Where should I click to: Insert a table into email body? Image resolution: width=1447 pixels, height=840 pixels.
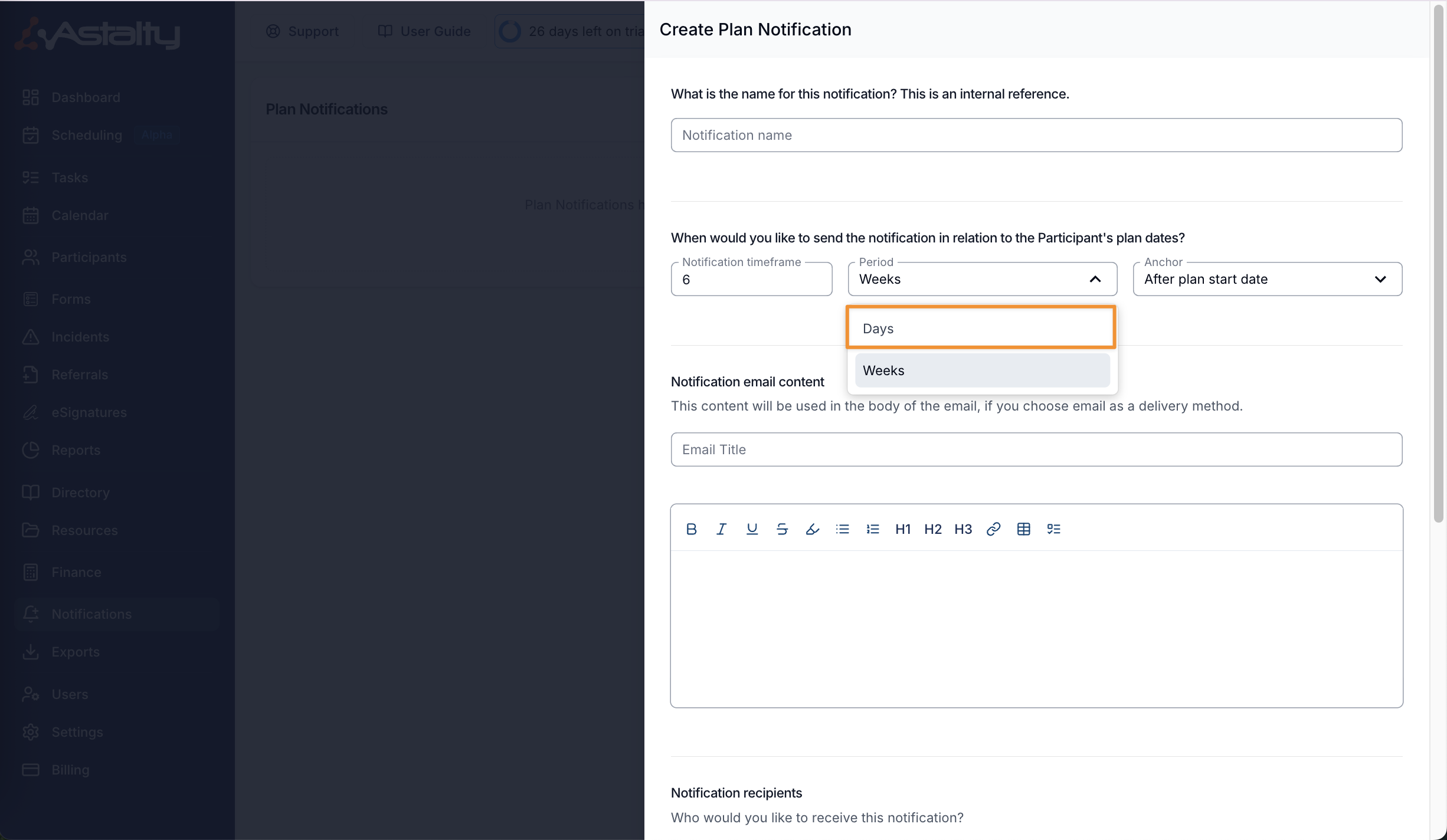pos(1023,529)
